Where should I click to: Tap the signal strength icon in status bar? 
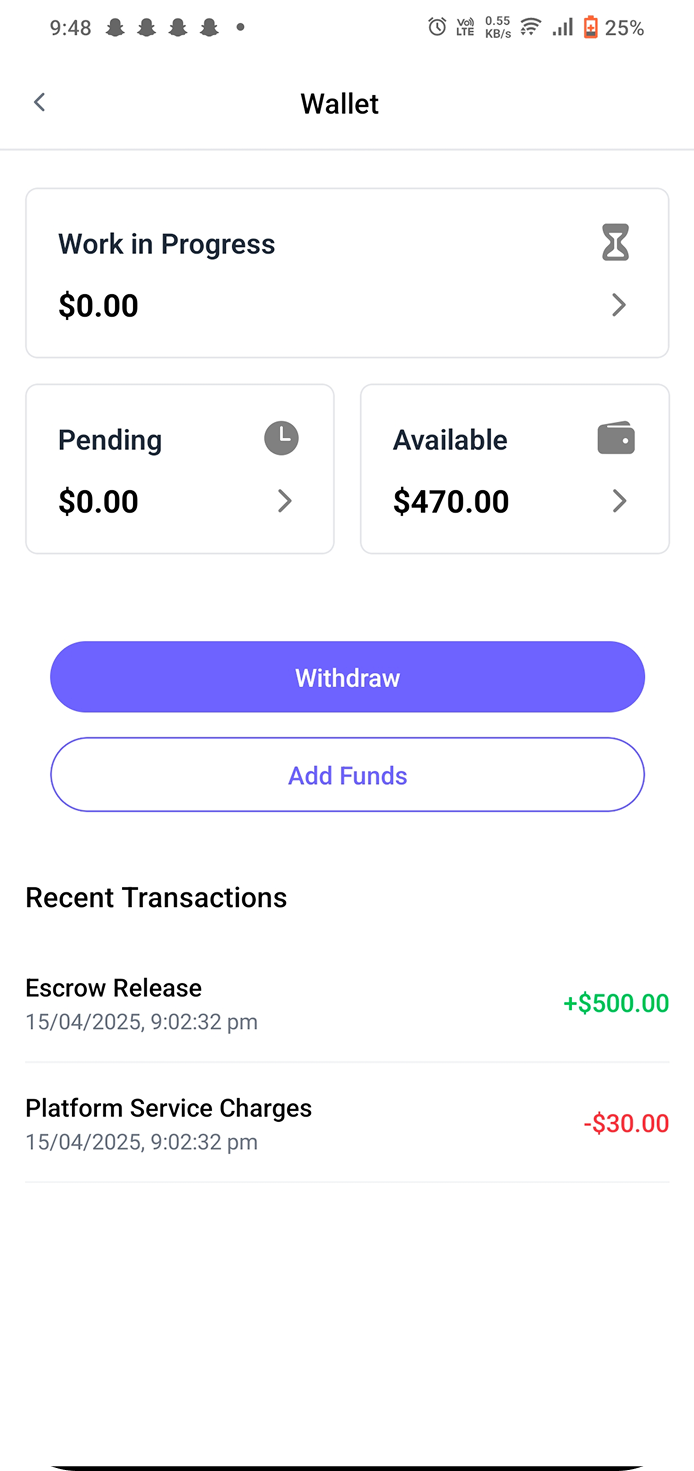(563, 27)
